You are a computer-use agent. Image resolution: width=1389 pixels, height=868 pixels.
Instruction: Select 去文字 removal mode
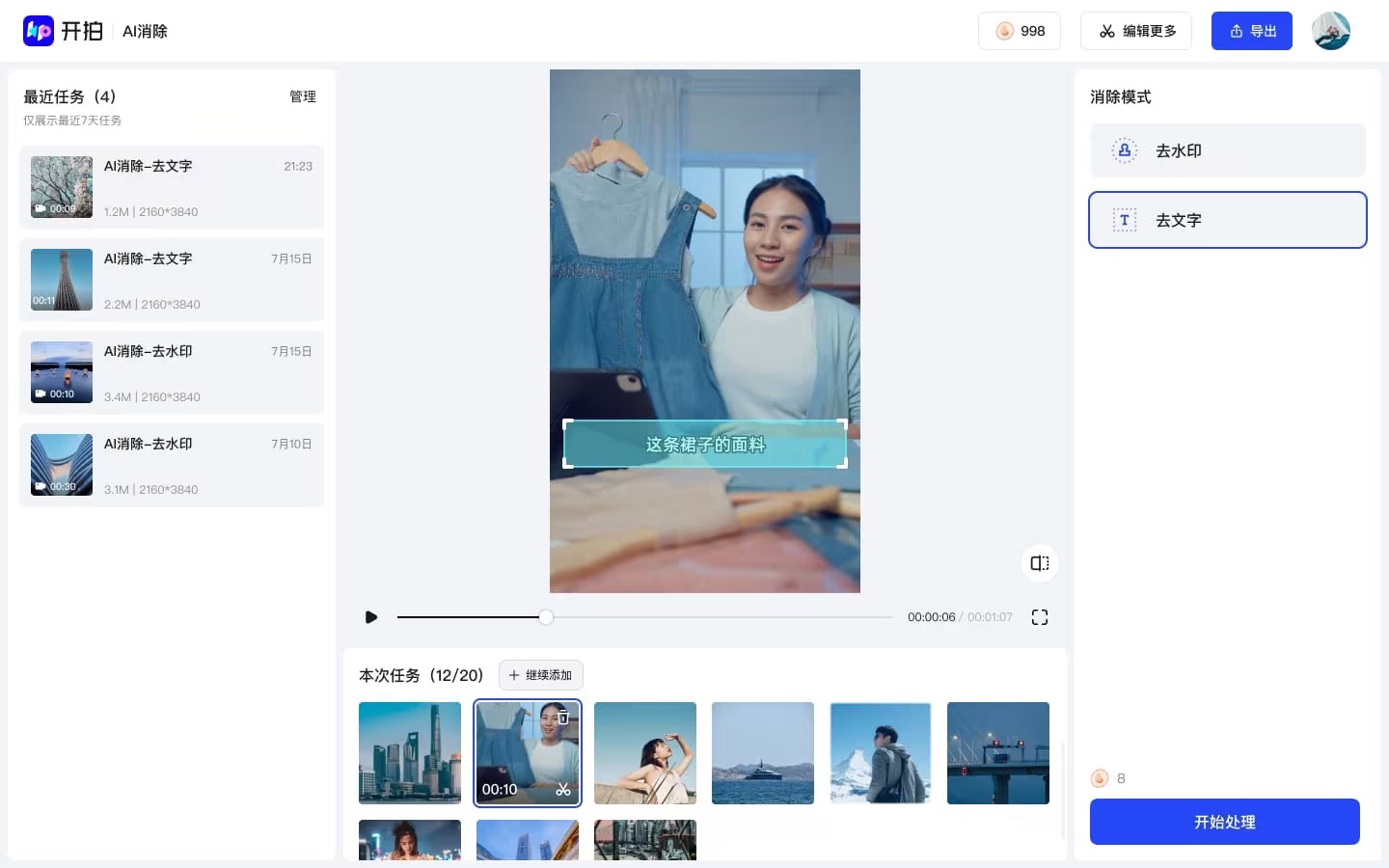click(1228, 220)
